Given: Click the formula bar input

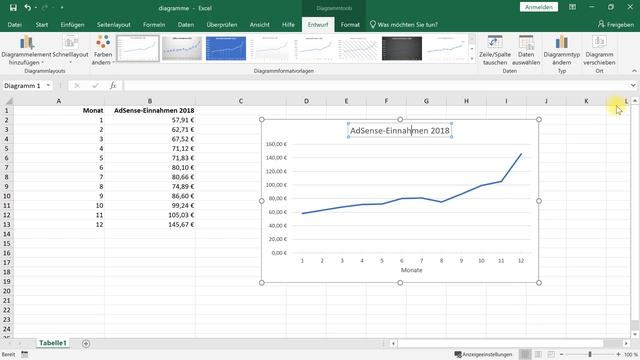Looking at the screenshot, I should pos(376,85).
